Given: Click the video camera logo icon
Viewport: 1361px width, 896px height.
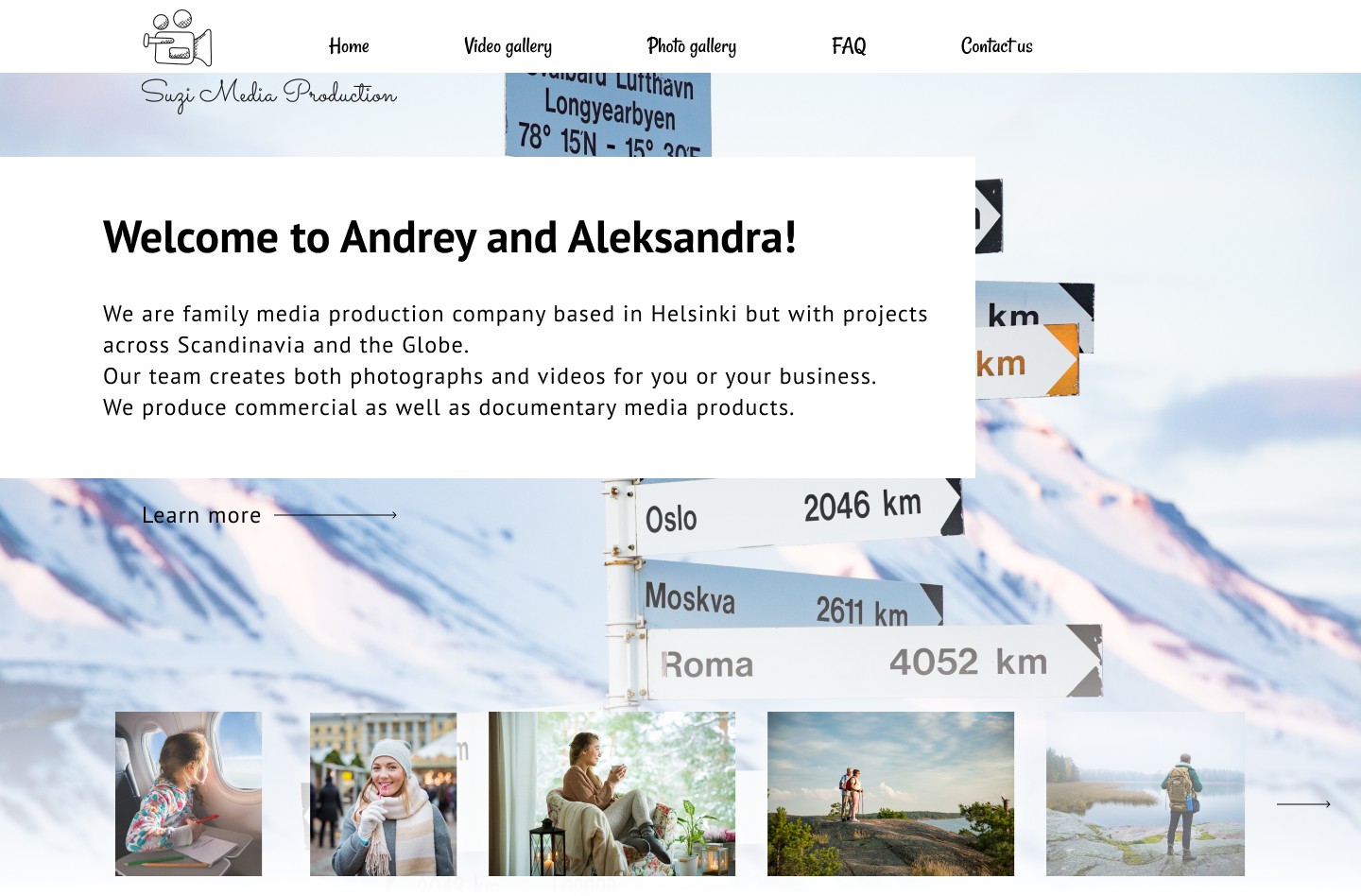Looking at the screenshot, I should 178,39.
